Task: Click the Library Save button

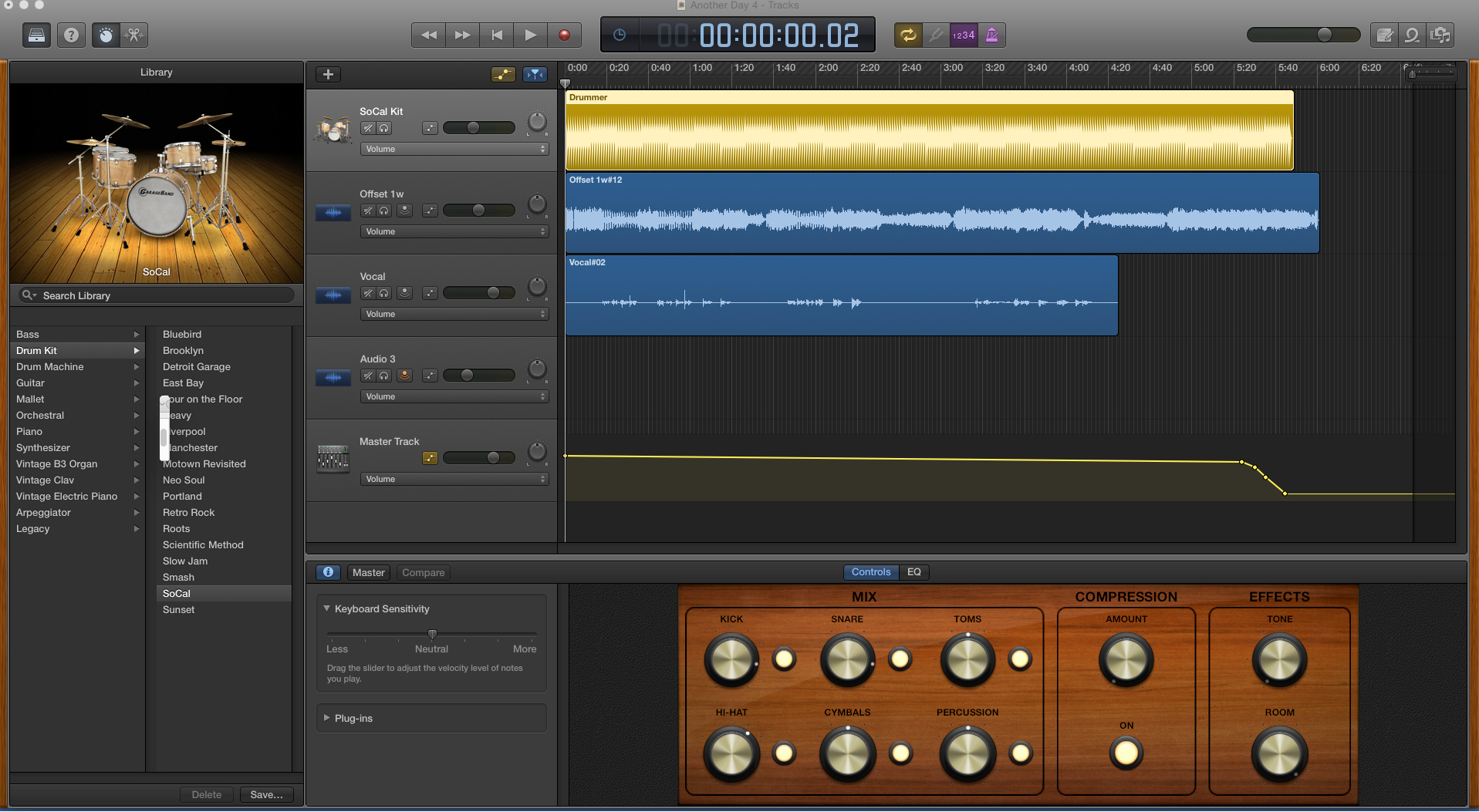Action: point(266,794)
